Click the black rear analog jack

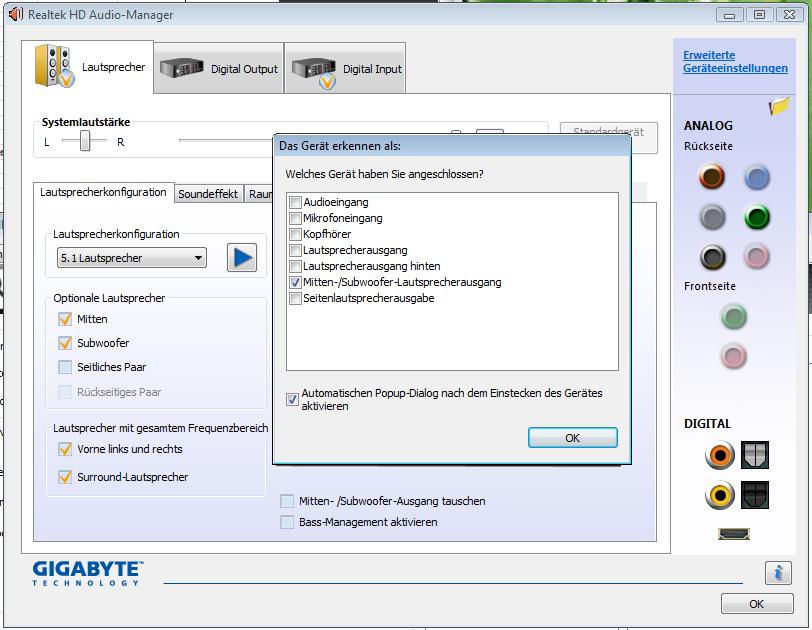[x=713, y=257]
